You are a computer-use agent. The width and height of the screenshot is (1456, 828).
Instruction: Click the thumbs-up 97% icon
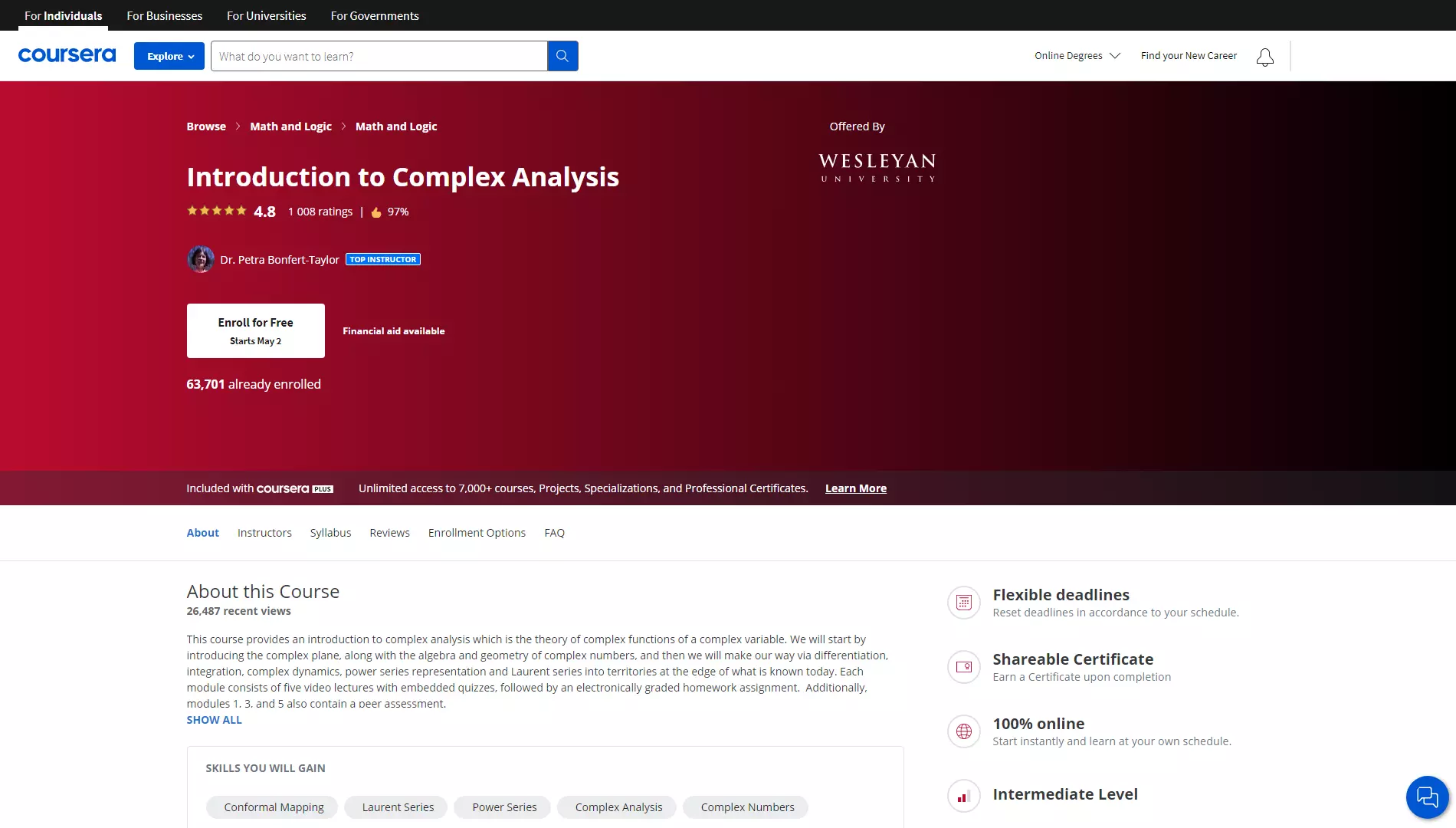pos(376,212)
